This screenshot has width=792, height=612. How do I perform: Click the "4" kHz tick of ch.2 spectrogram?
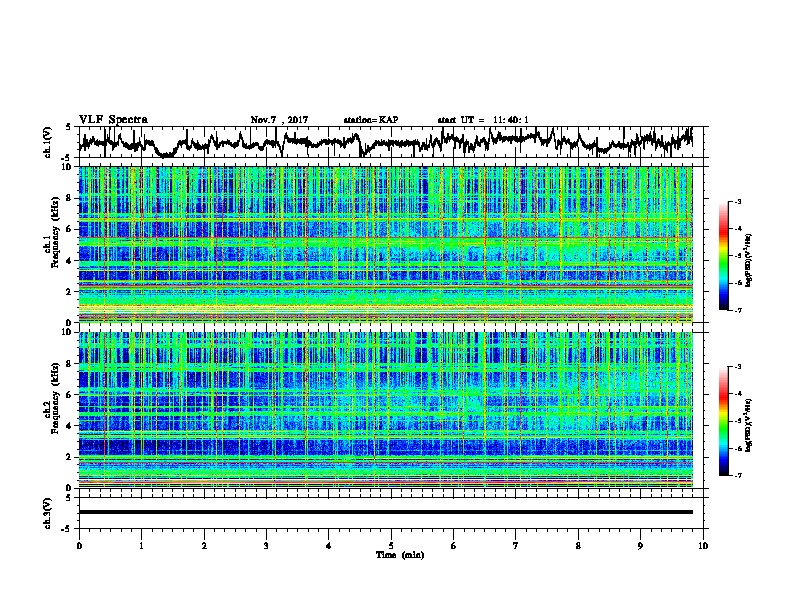pos(70,426)
